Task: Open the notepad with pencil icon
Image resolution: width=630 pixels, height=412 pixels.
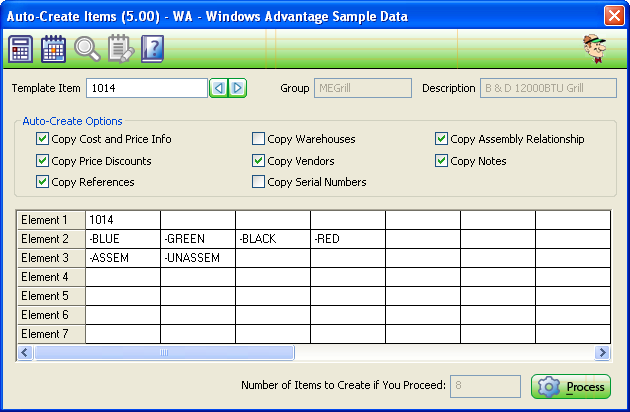Action: pyautogui.click(x=120, y=48)
